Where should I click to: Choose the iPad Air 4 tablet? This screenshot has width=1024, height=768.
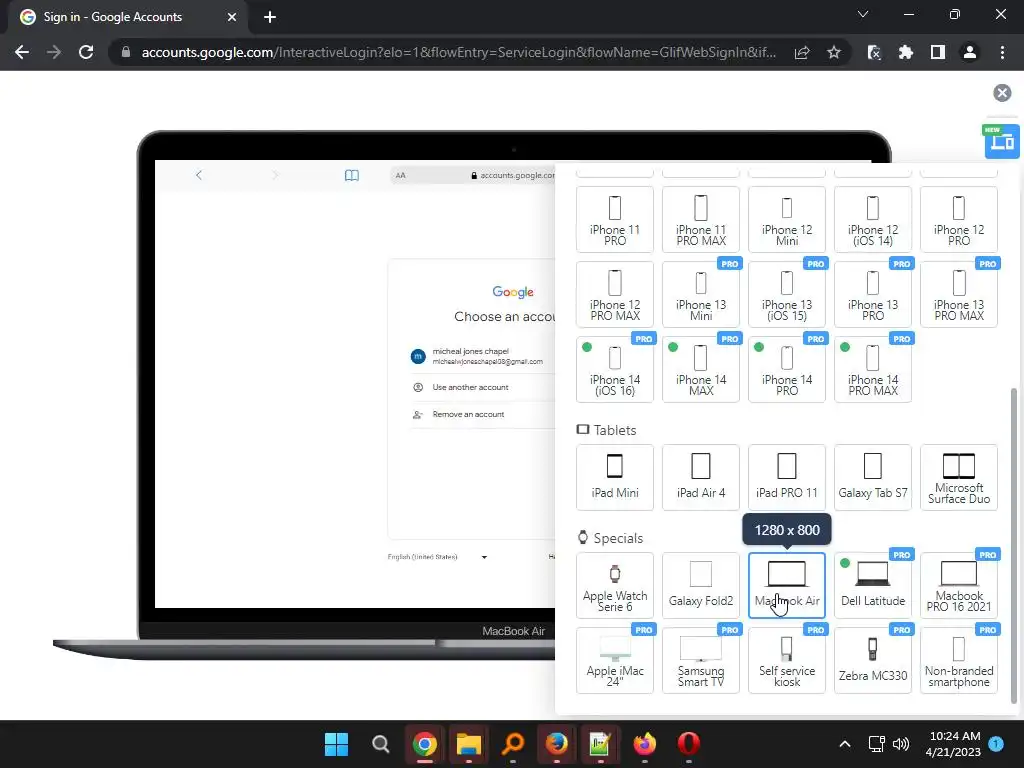[701, 477]
